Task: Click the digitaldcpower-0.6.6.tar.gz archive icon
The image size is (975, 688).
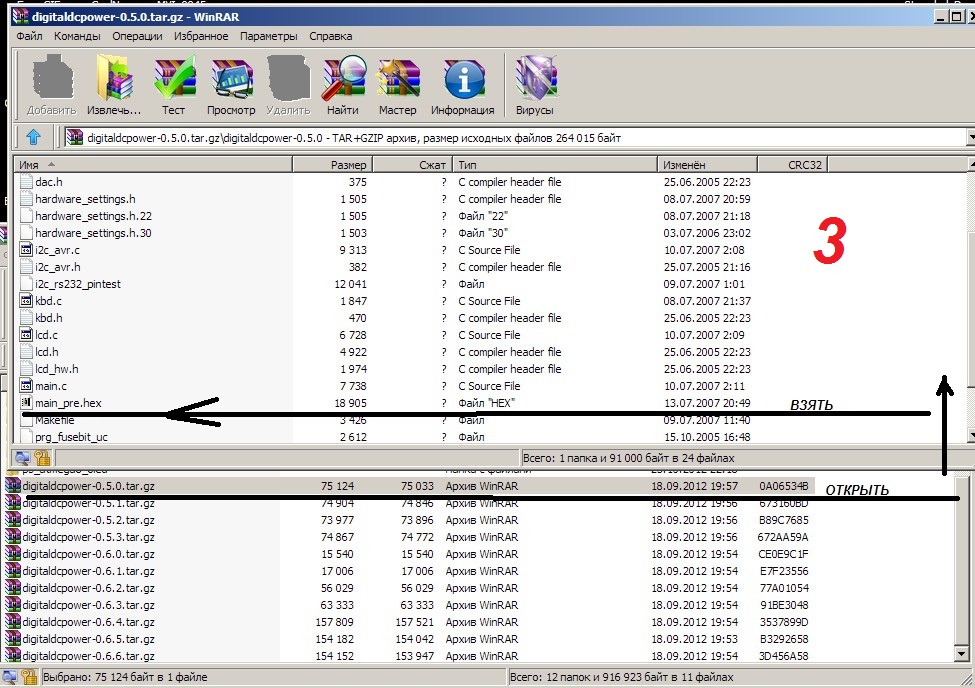Action: 12,656
